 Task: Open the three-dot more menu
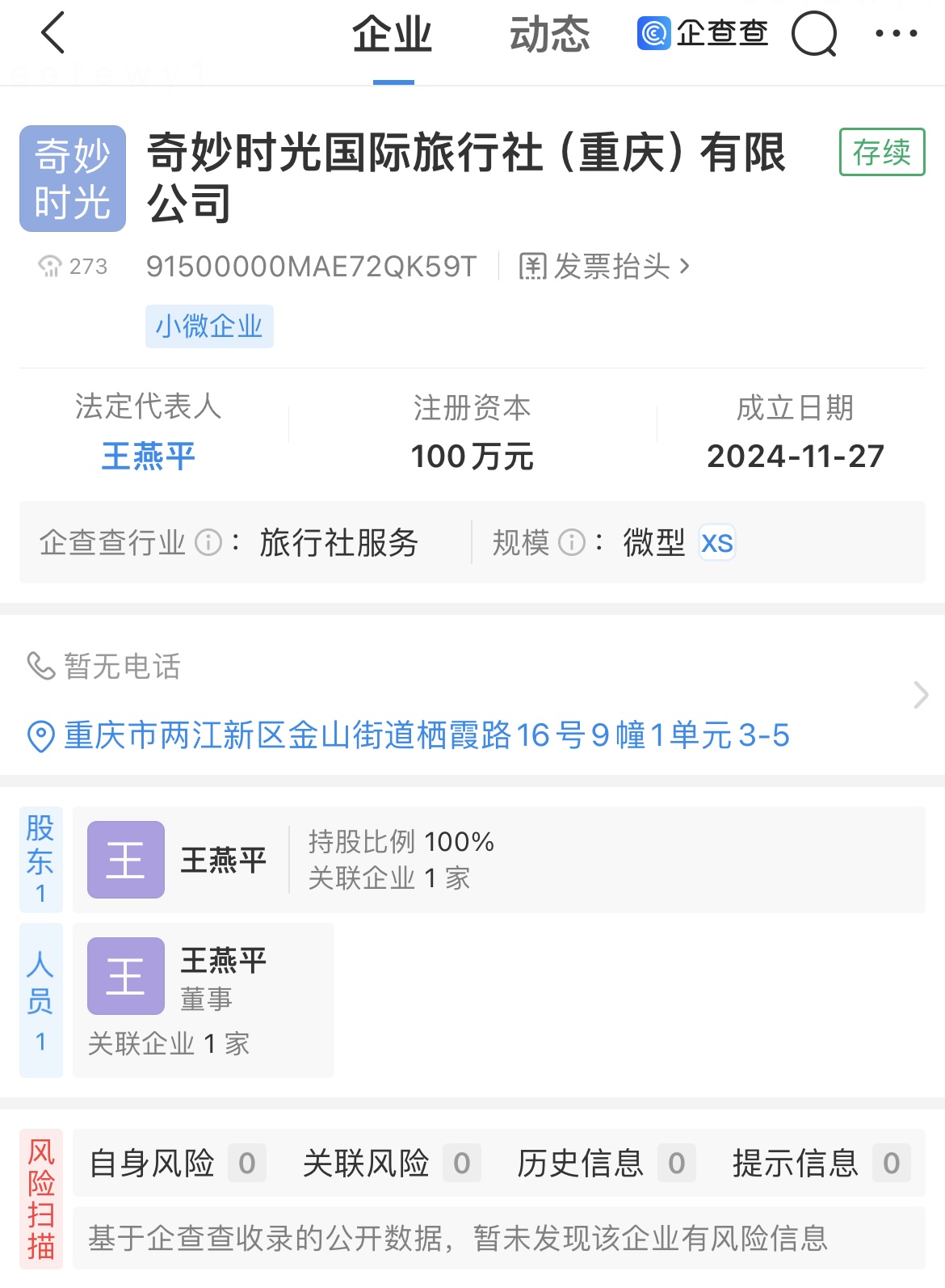click(x=896, y=34)
